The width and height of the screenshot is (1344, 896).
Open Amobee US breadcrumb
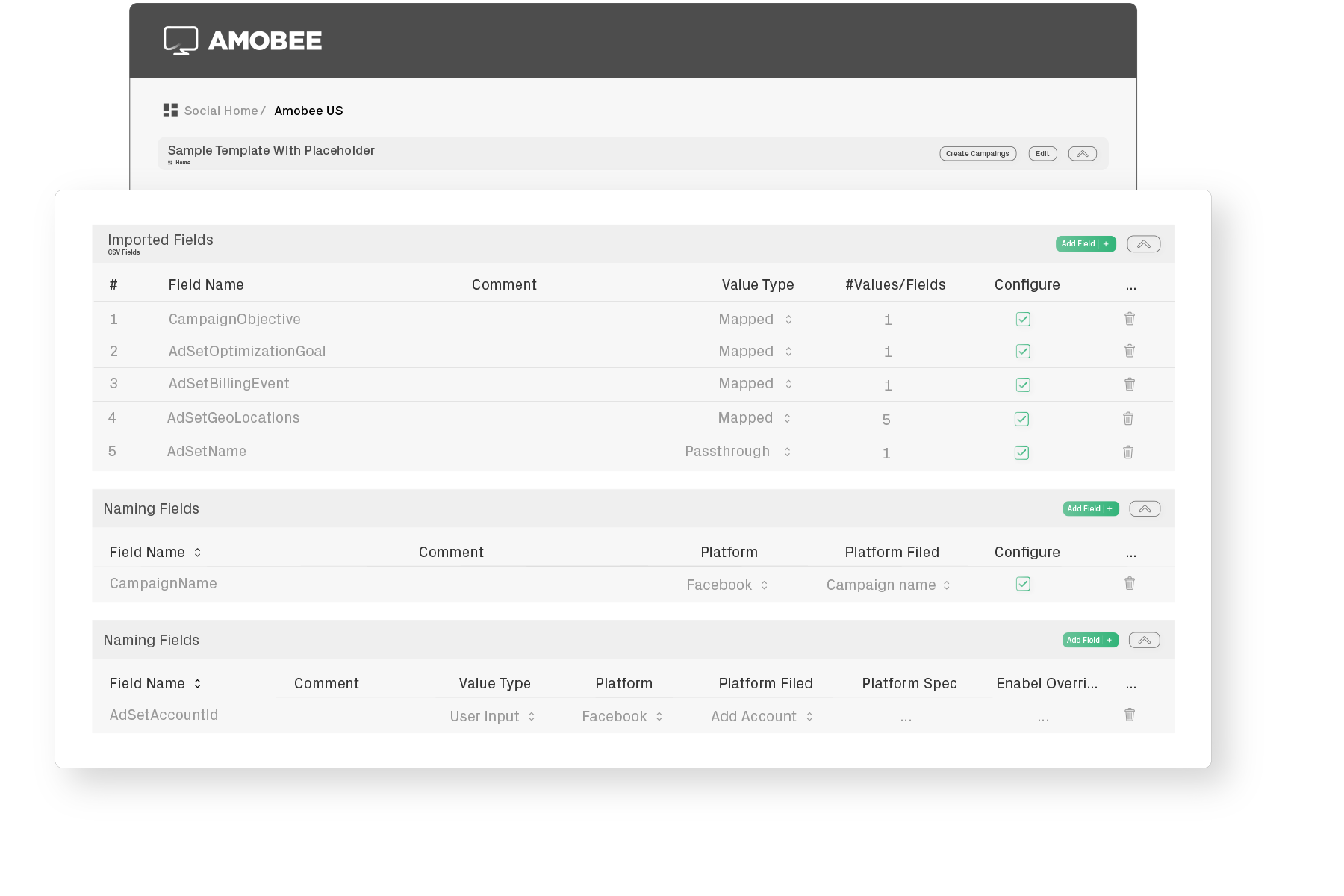click(x=308, y=111)
